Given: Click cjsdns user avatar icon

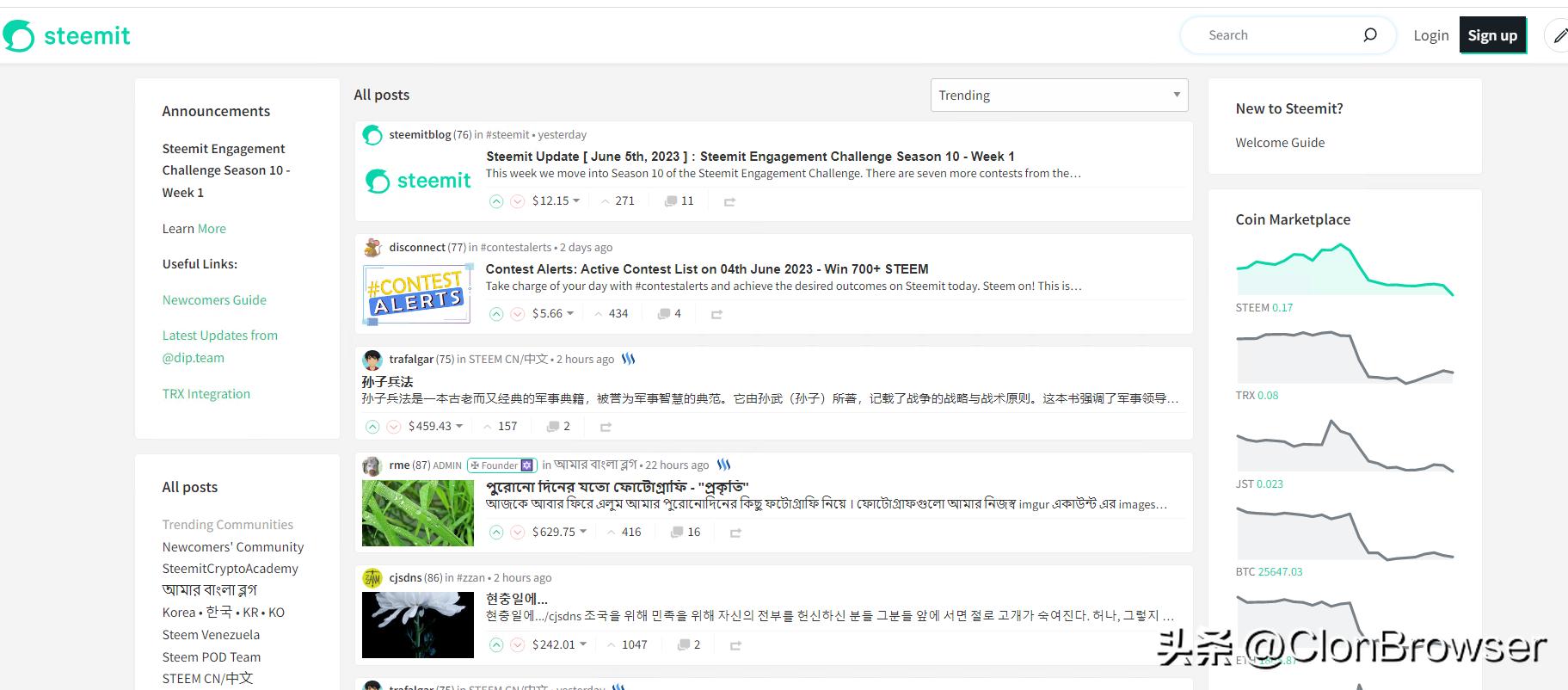Looking at the screenshot, I should pyautogui.click(x=372, y=578).
